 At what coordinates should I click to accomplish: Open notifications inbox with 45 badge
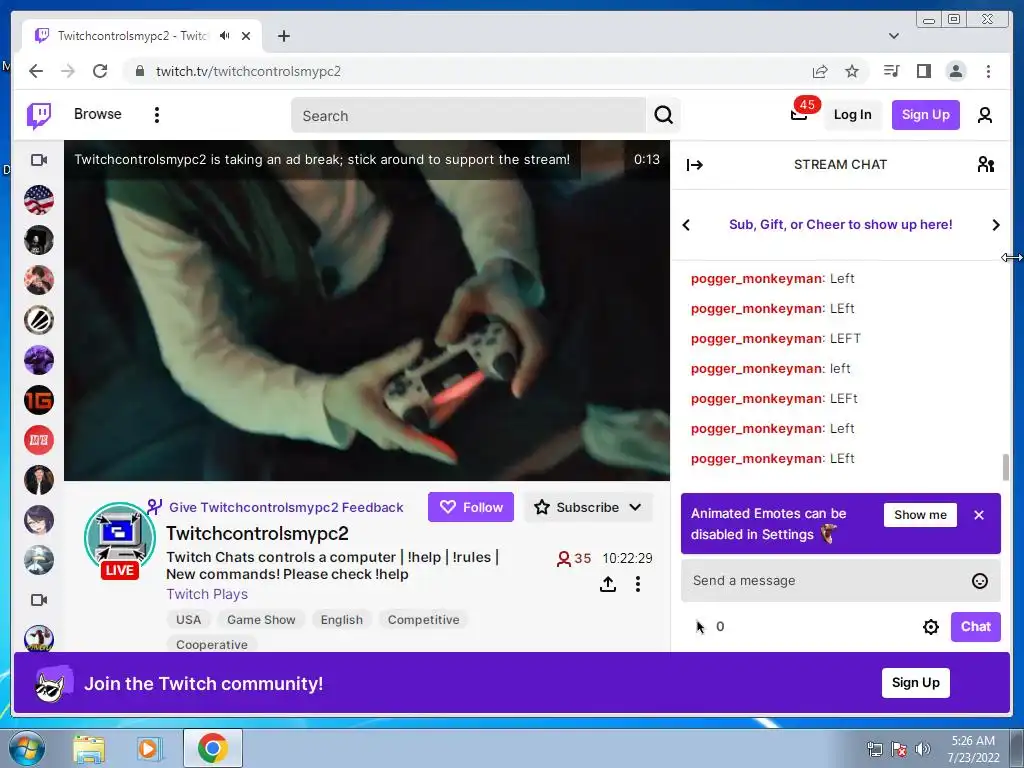click(x=799, y=114)
